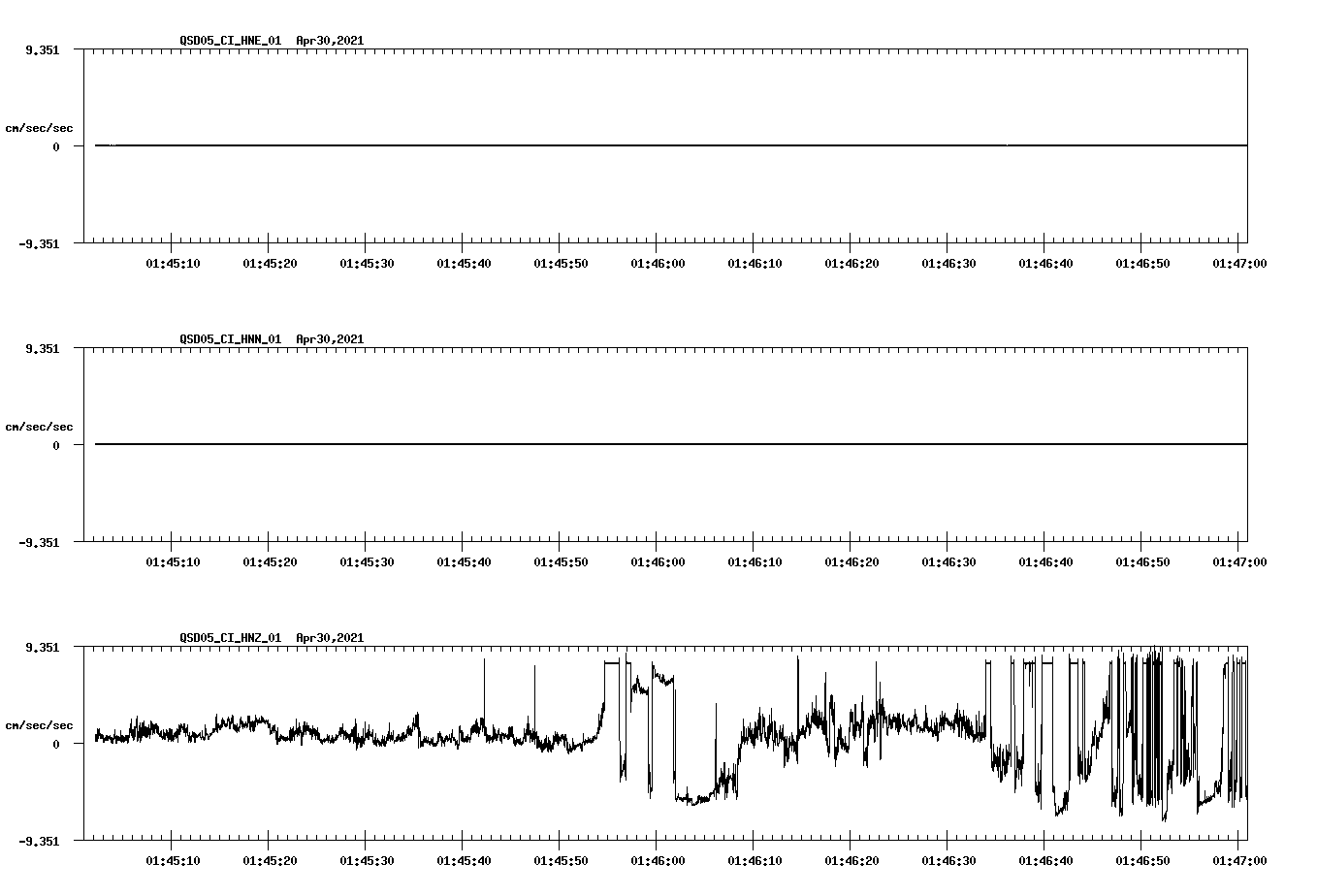Image resolution: width=1317 pixels, height=896 pixels.
Task: Select the -9.351 amplitude value on the middle plot
Action: tap(41, 543)
